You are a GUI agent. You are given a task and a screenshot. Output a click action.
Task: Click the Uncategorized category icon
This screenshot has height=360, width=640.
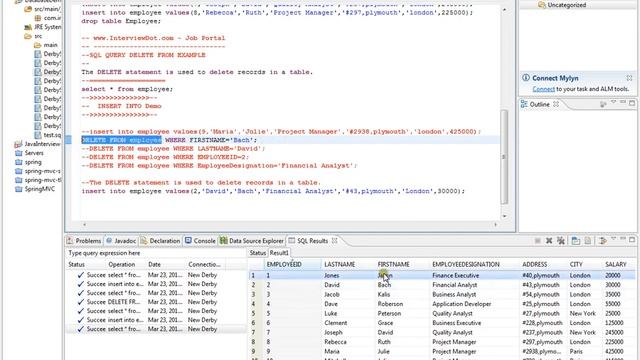[x=542, y=5]
